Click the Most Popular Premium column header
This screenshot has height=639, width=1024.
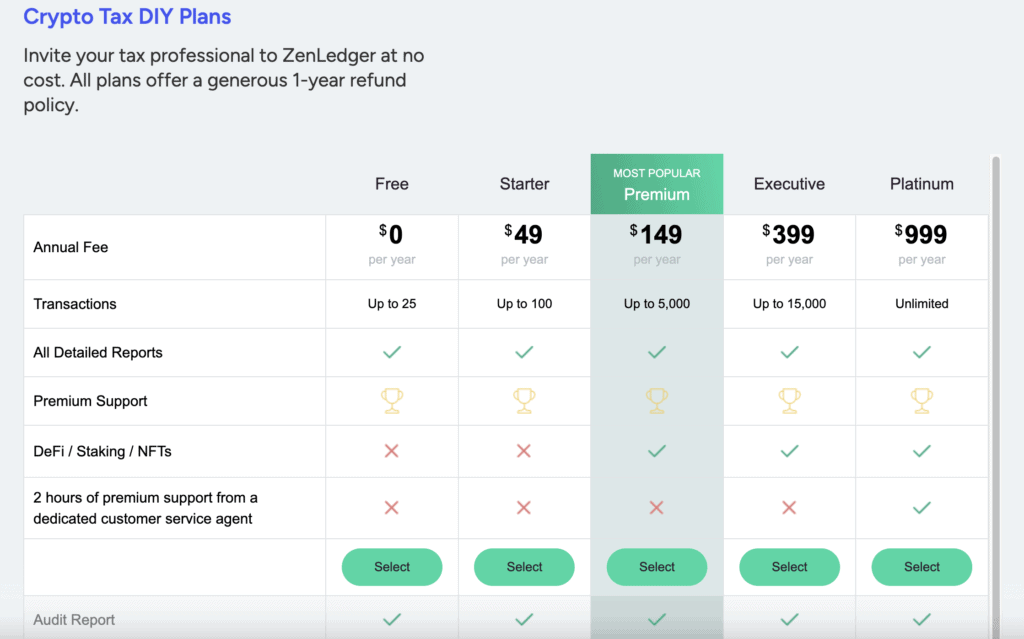[656, 184]
